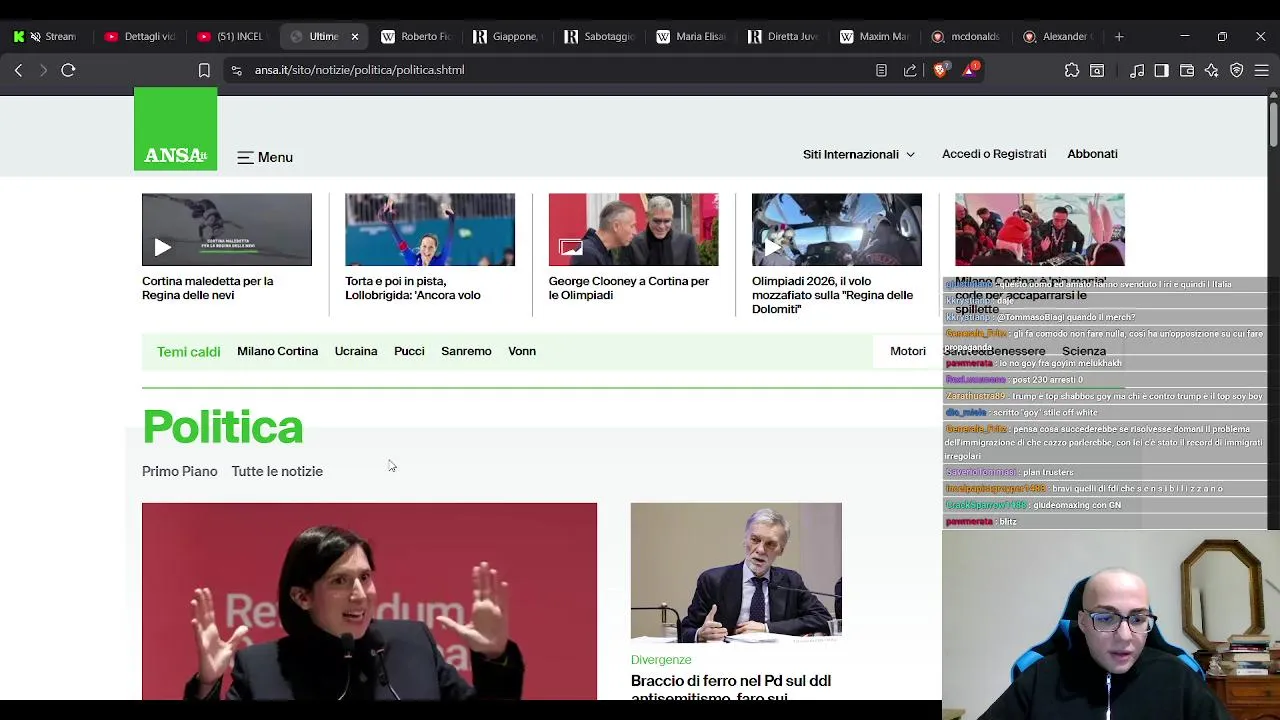Open the browser extensions puzzle icon
This screenshot has width=1280, height=720.
[1072, 70]
